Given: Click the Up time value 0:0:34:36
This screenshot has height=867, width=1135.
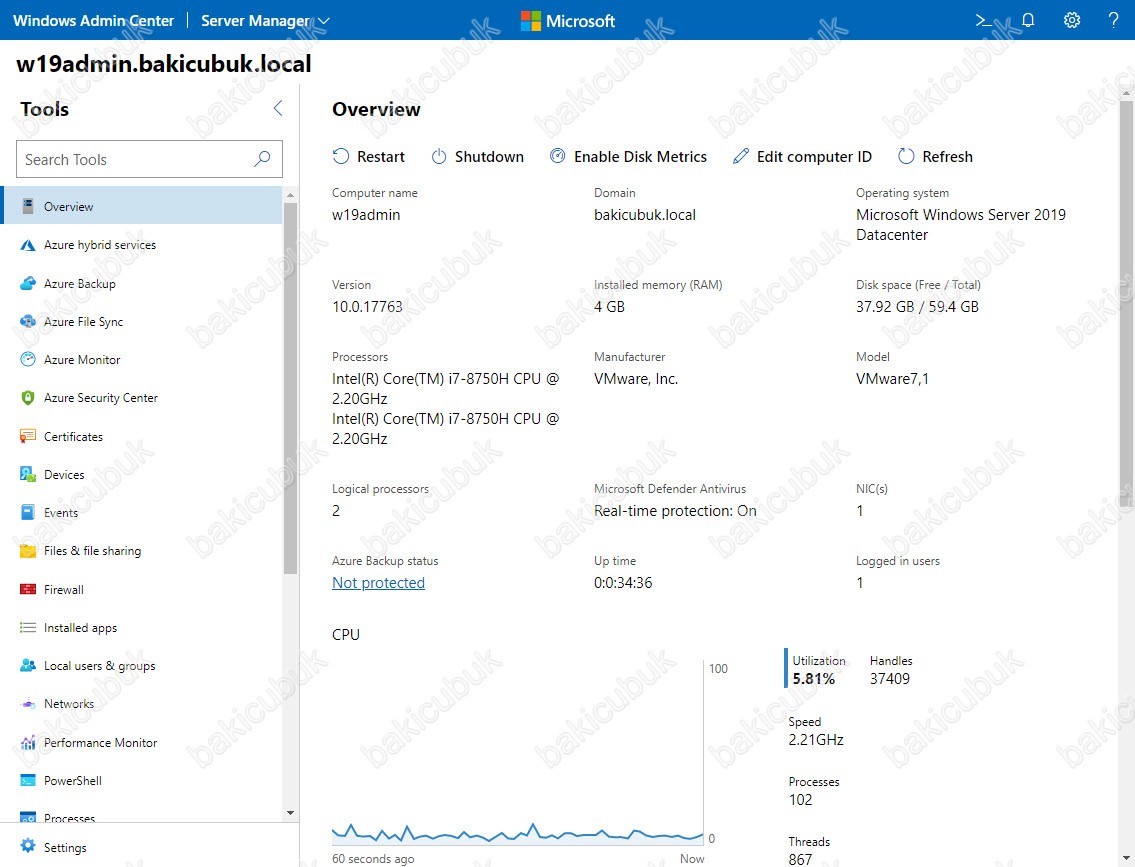Looking at the screenshot, I should pyautogui.click(x=623, y=583).
